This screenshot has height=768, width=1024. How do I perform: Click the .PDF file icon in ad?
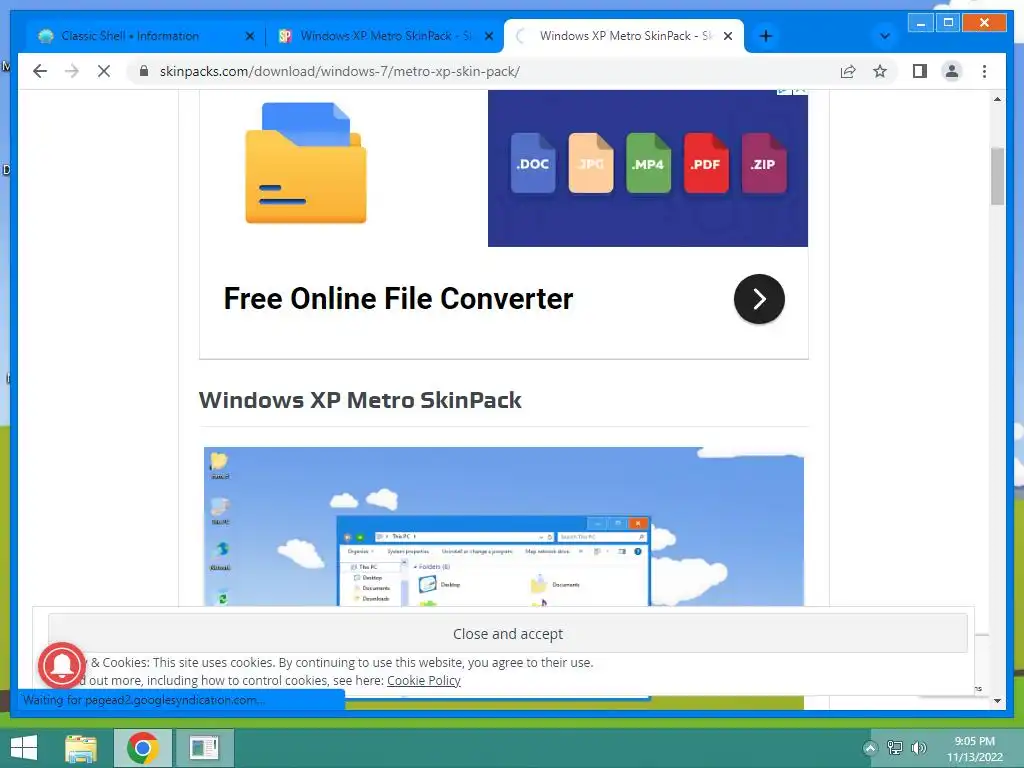705,163
